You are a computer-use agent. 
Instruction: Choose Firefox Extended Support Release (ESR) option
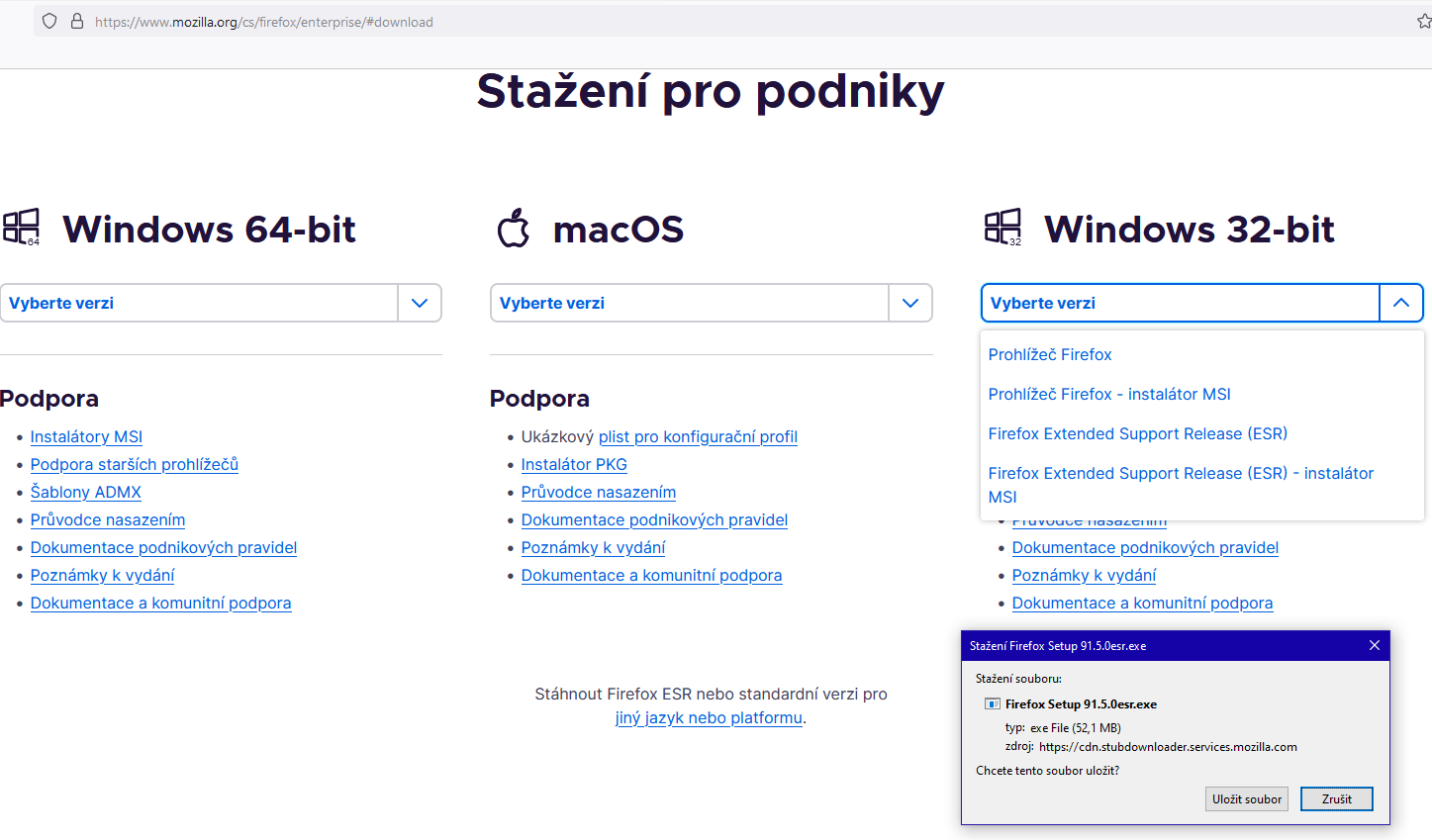[x=1137, y=433]
